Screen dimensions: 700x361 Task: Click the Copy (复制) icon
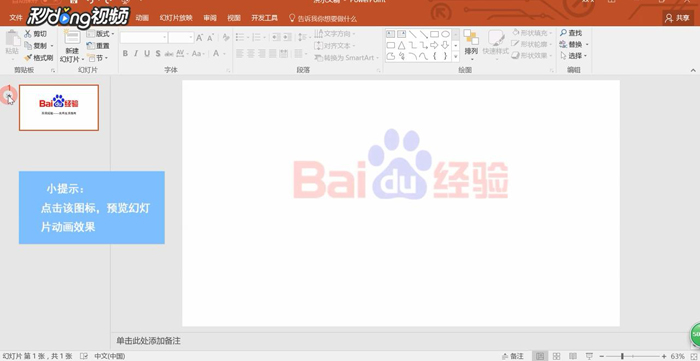click(x=28, y=46)
